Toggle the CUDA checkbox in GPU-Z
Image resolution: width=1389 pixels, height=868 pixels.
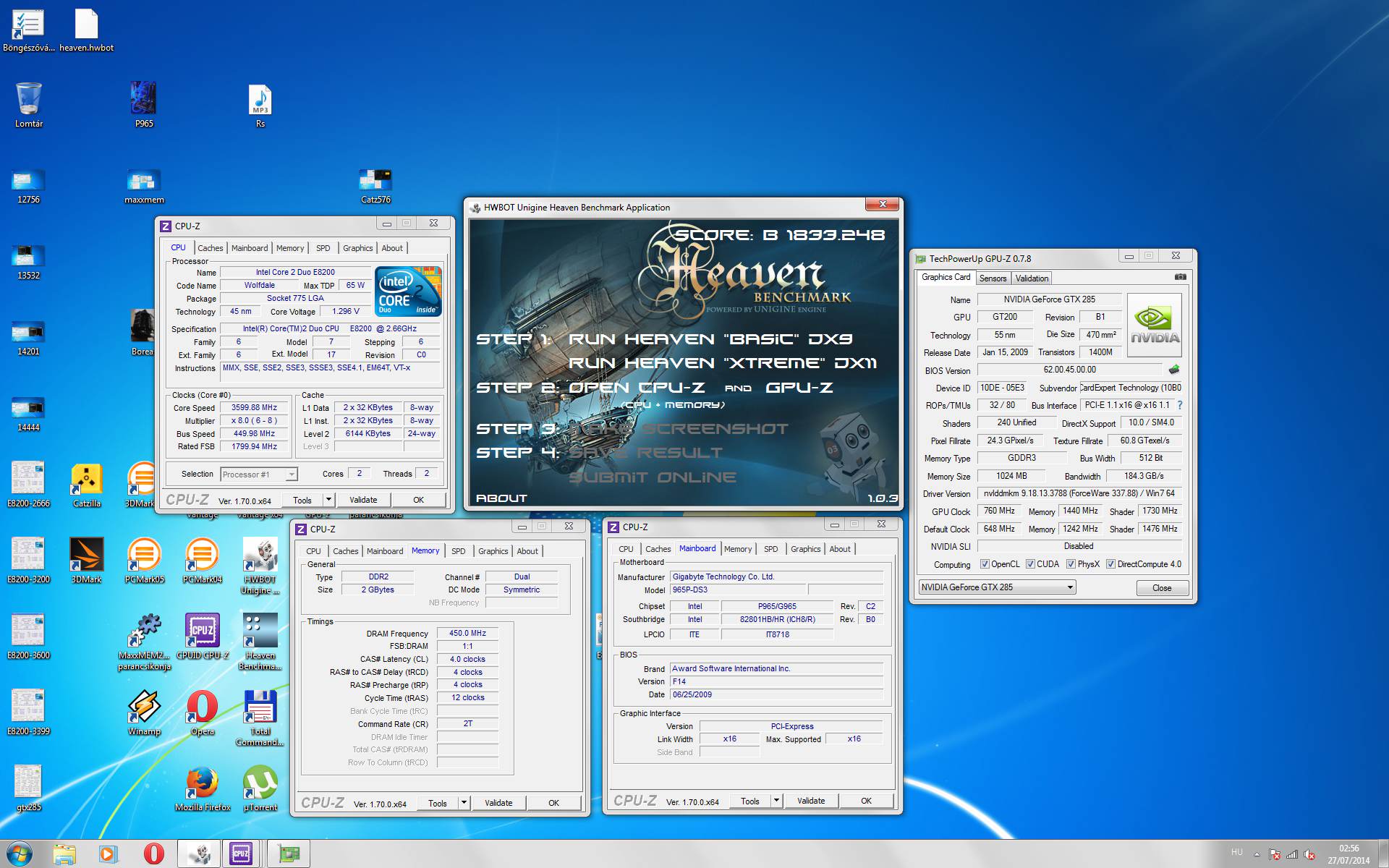click(1030, 564)
